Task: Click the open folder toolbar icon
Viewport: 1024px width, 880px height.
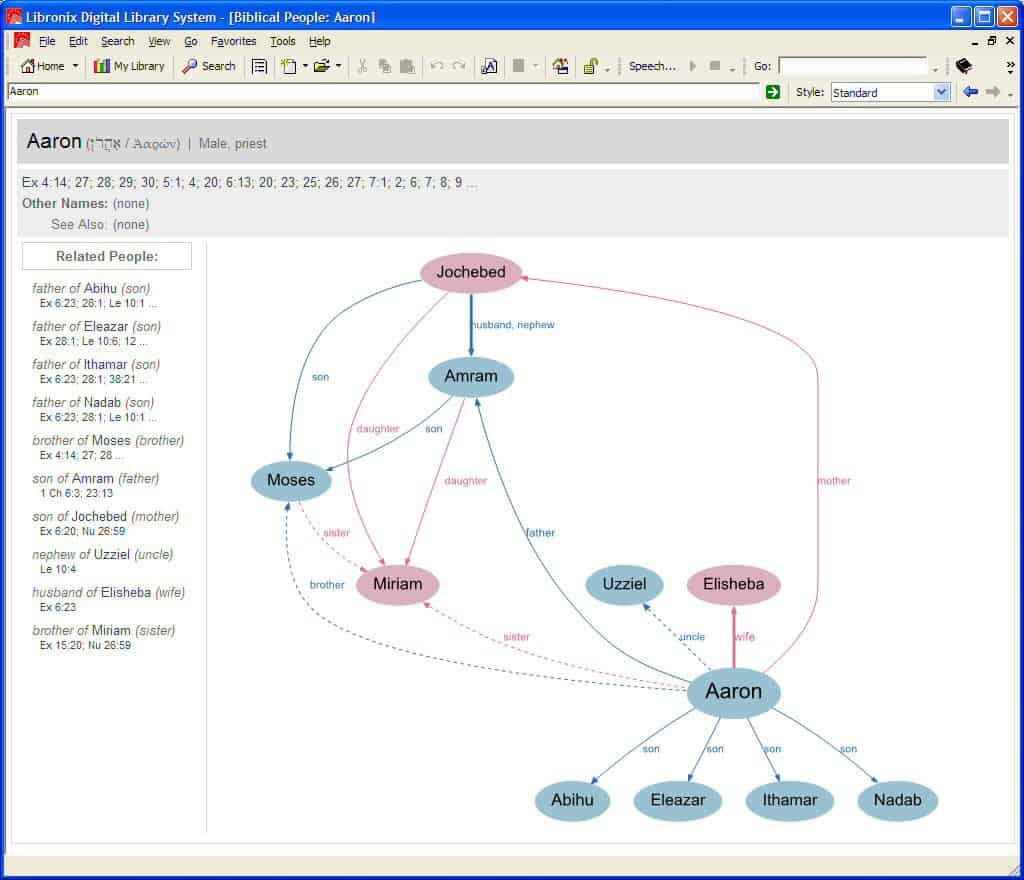Action: point(321,66)
